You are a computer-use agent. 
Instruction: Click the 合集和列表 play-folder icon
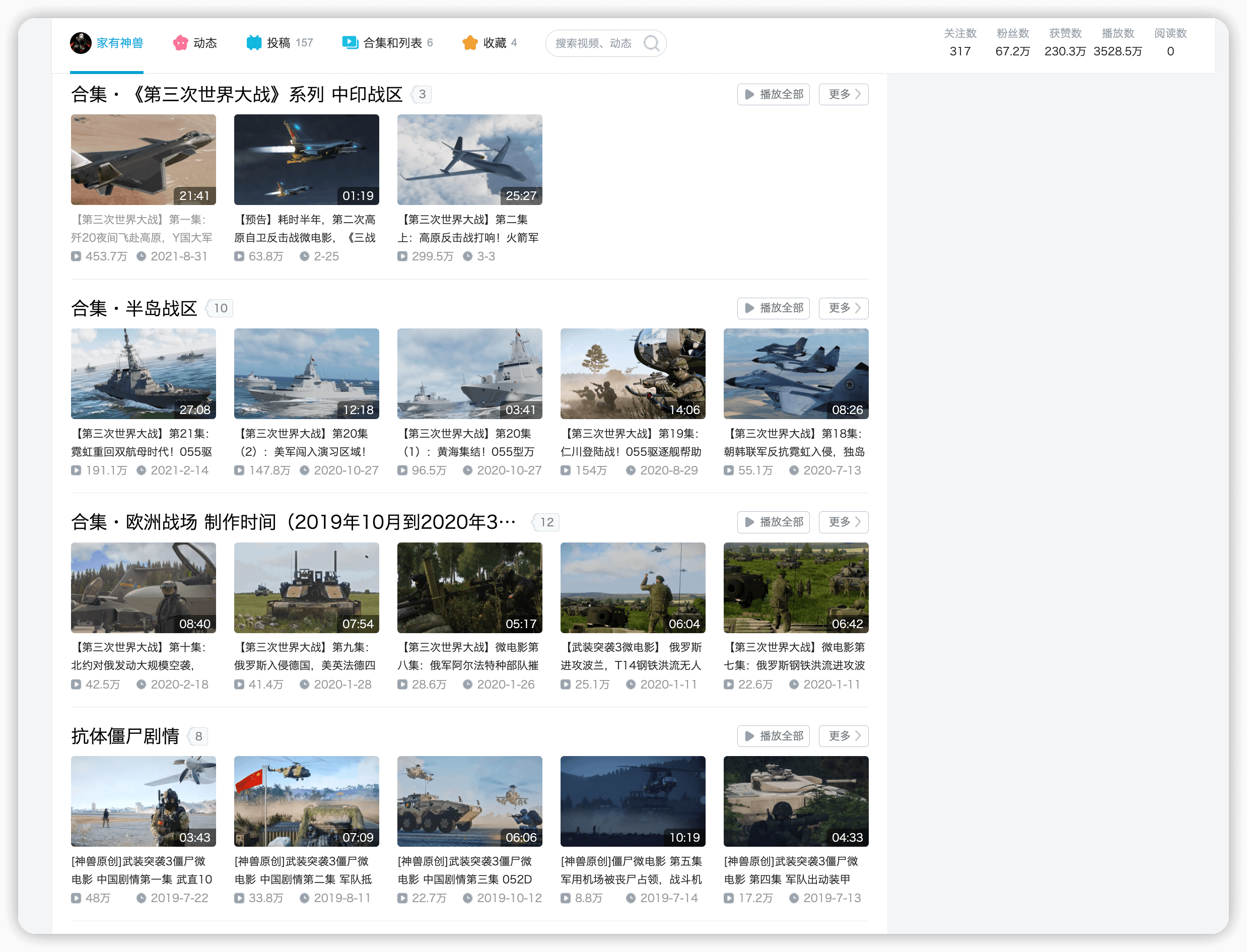[x=350, y=43]
